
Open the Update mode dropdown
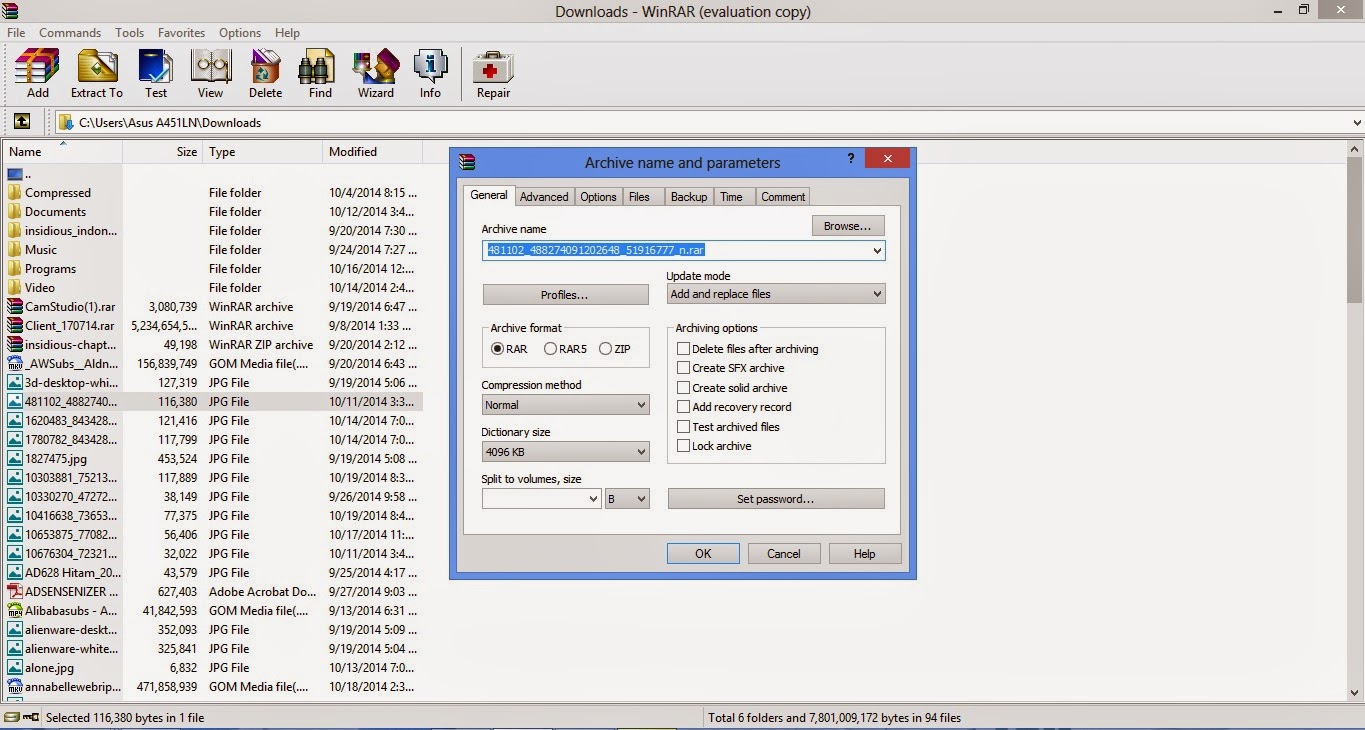click(x=776, y=294)
